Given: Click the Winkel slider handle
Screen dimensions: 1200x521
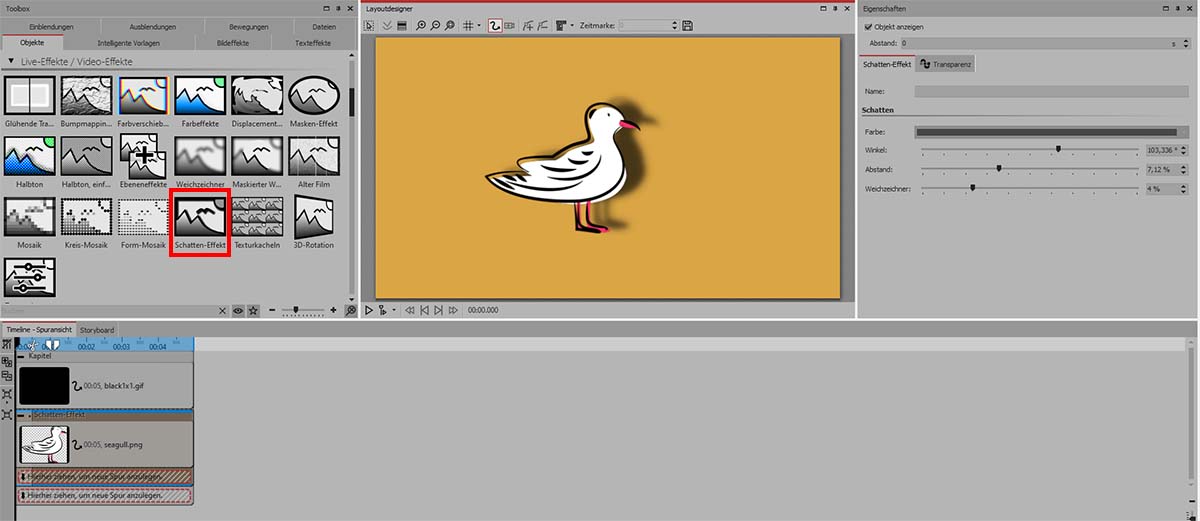Looking at the screenshot, I should point(1058,149).
